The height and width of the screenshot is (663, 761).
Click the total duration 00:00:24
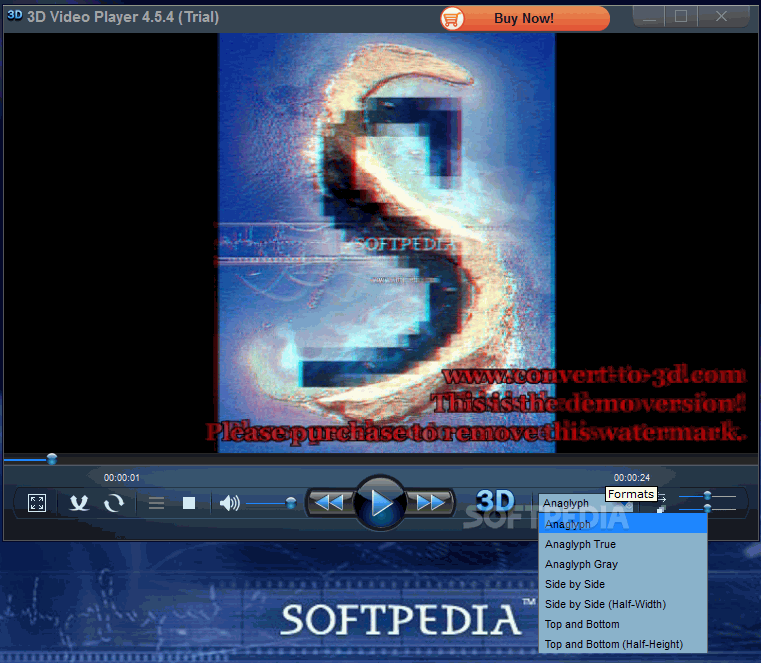631,478
